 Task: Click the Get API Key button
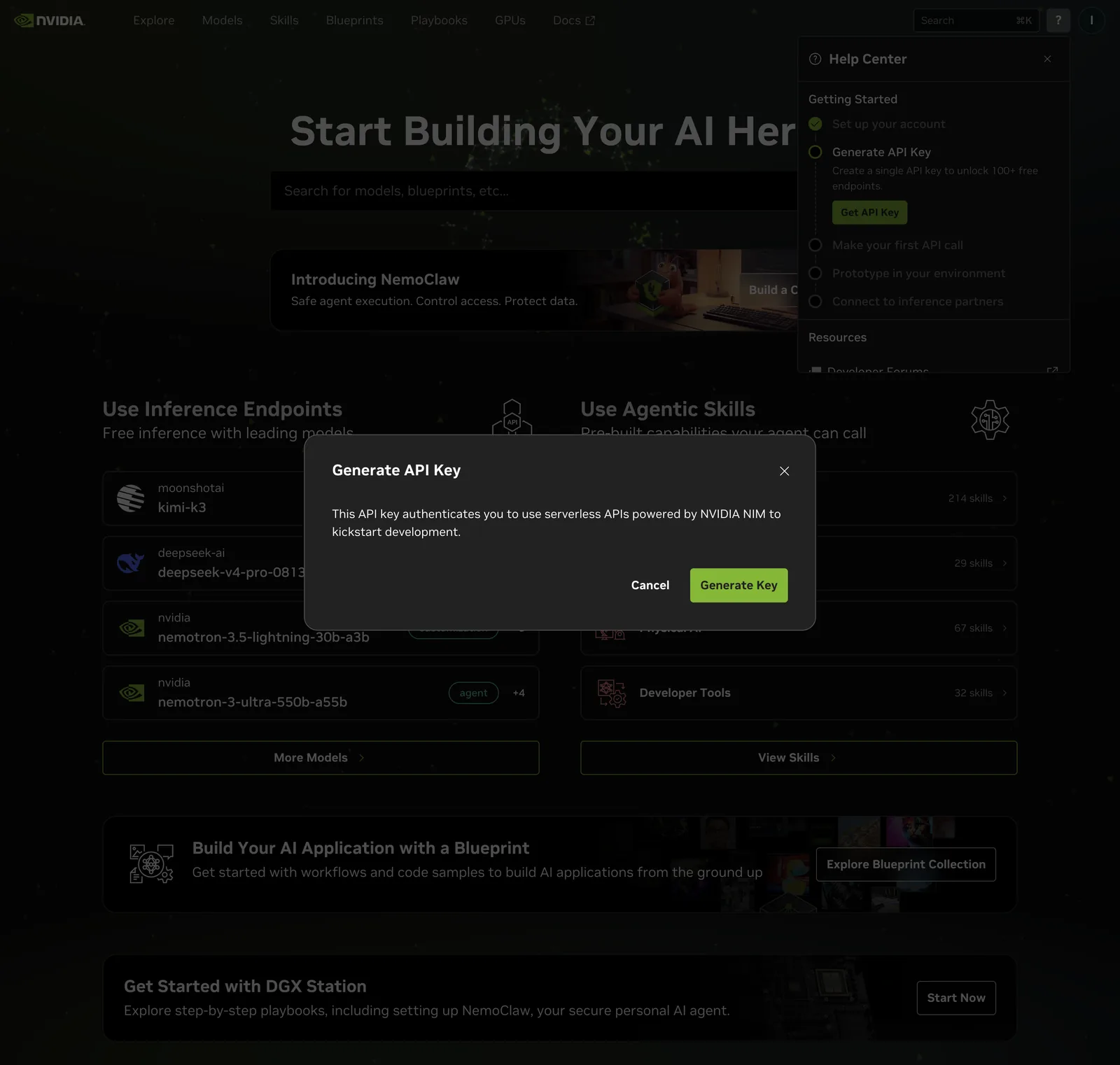869,213
